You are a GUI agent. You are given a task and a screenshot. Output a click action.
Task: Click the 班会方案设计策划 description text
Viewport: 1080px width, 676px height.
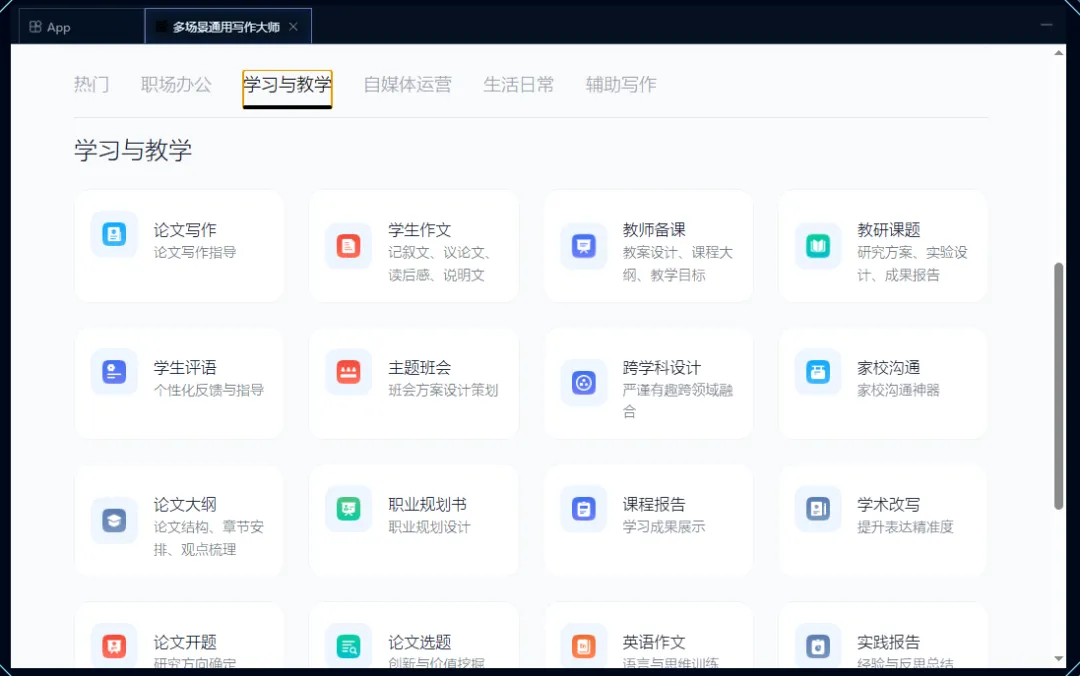[x=443, y=390]
